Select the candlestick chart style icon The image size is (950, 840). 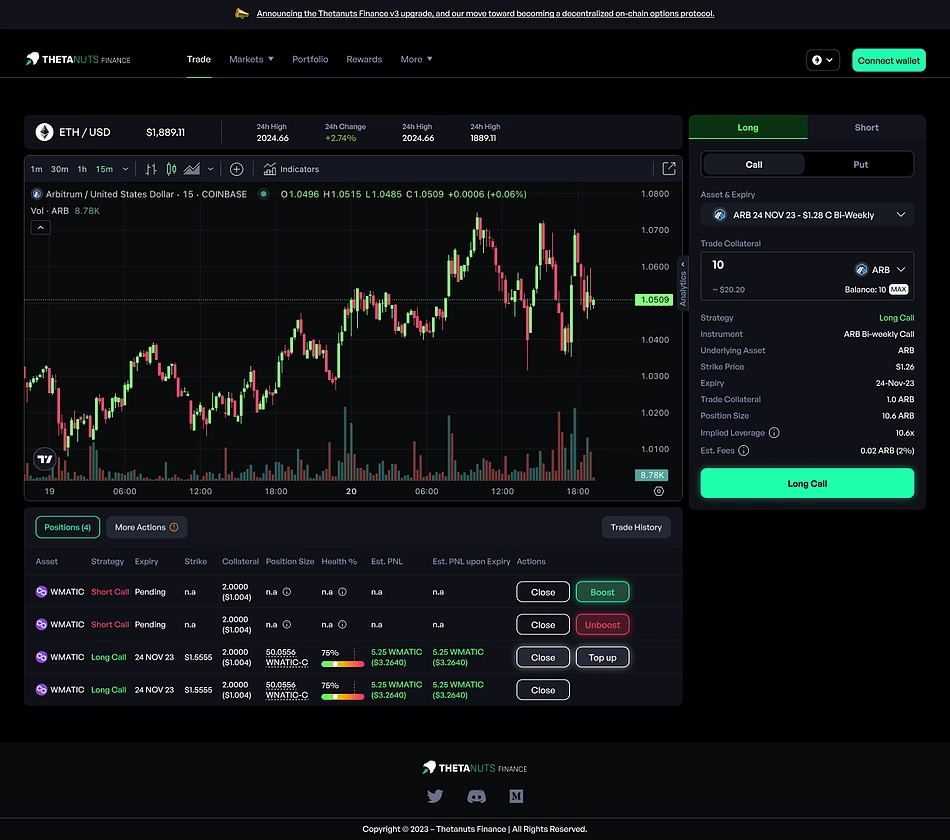coord(171,169)
